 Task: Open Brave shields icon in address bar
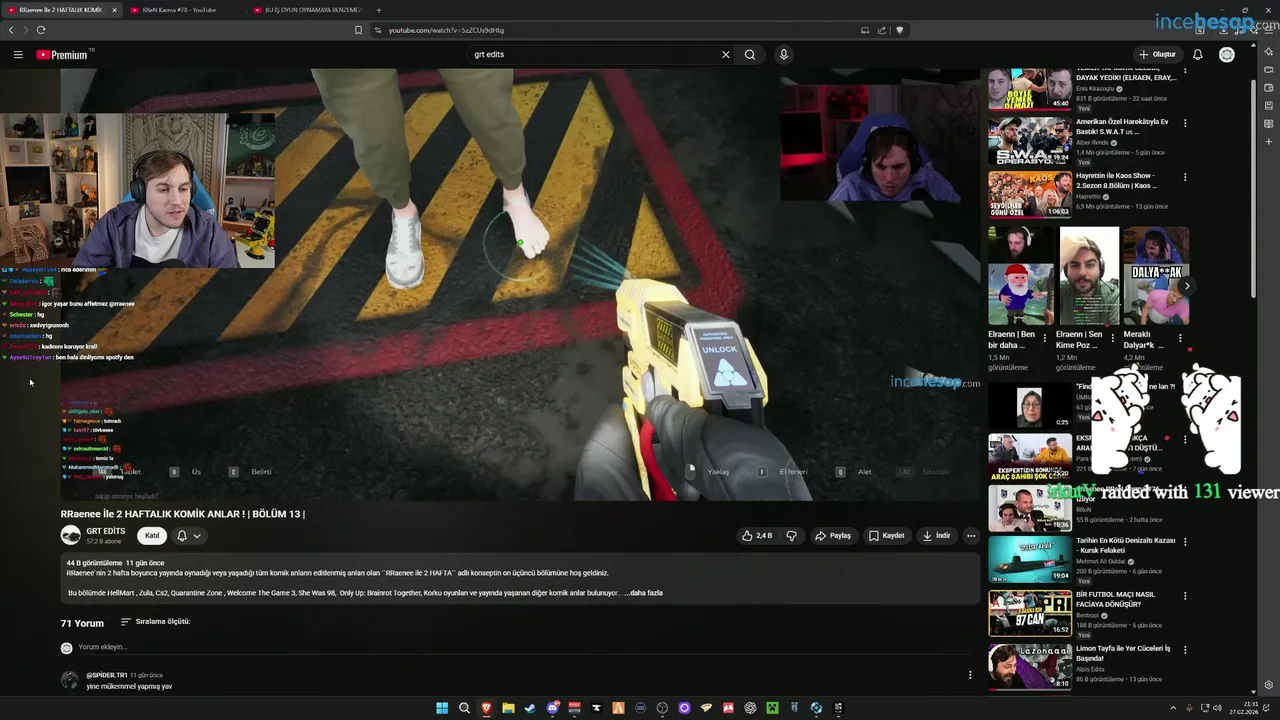point(899,30)
